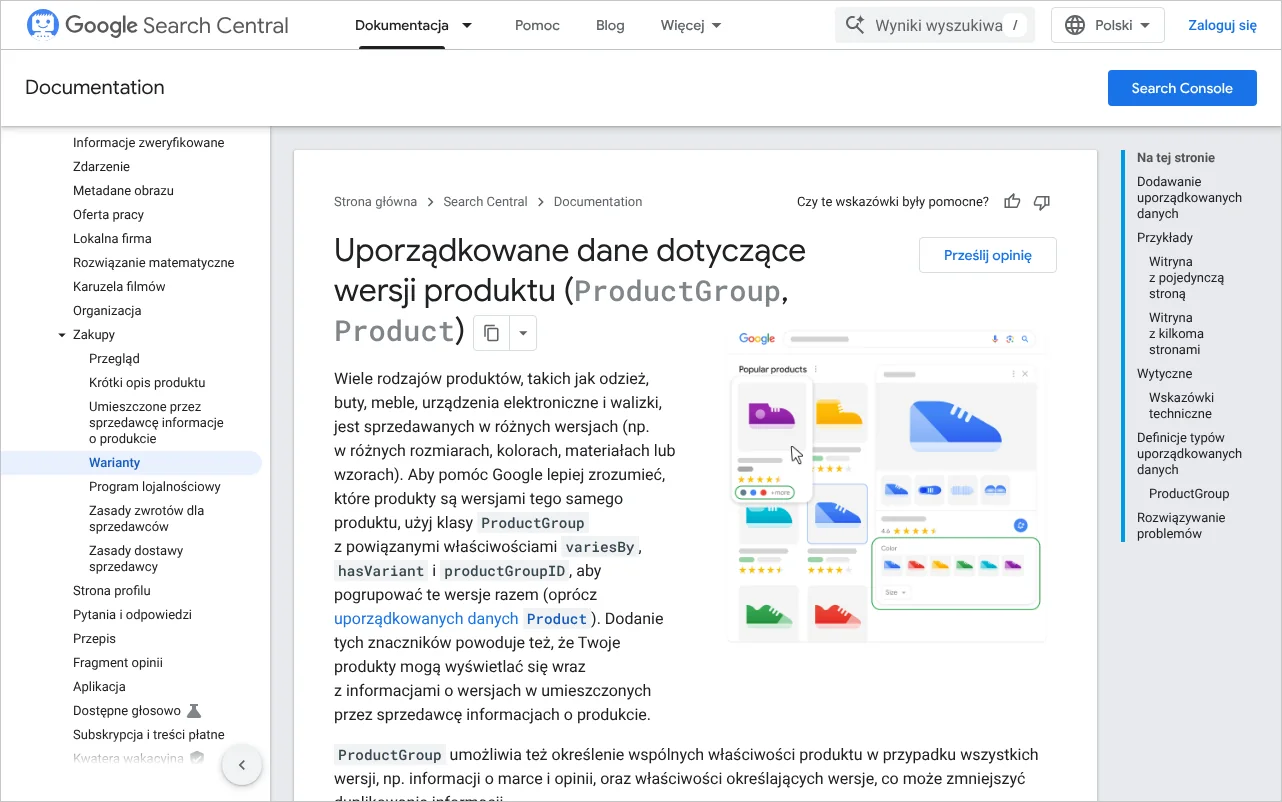Open Zasady zwrotów dla sprzedawców
1282x802 pixels.
pos(146,519)
